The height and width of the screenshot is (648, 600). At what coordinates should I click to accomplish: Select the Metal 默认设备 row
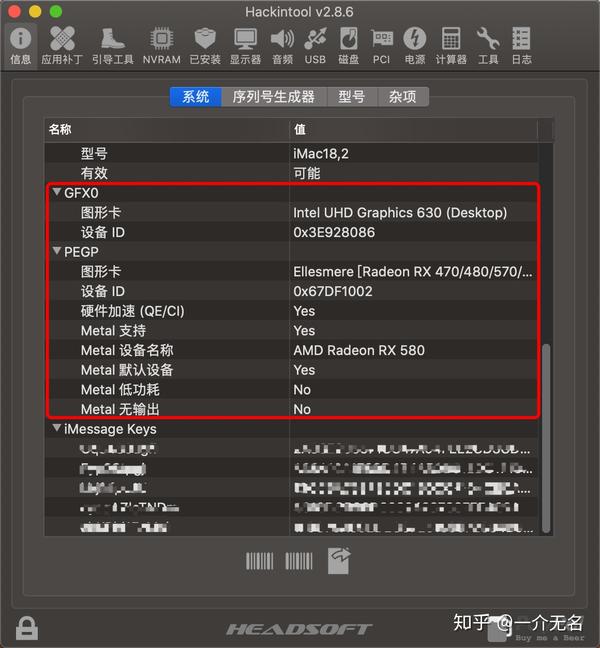pyautogui.click(x=291, y=370)
